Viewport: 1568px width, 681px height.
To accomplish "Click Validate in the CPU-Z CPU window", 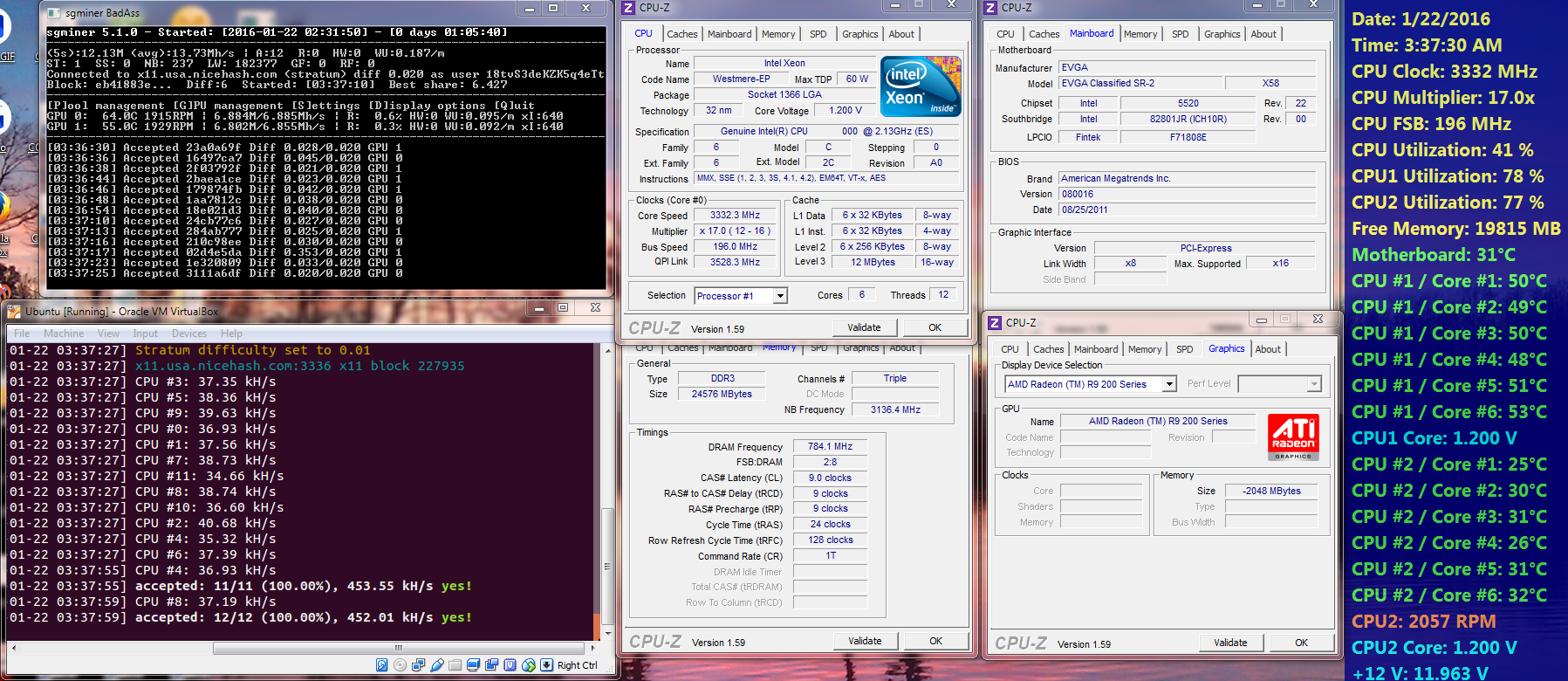I will click(864, 327).
